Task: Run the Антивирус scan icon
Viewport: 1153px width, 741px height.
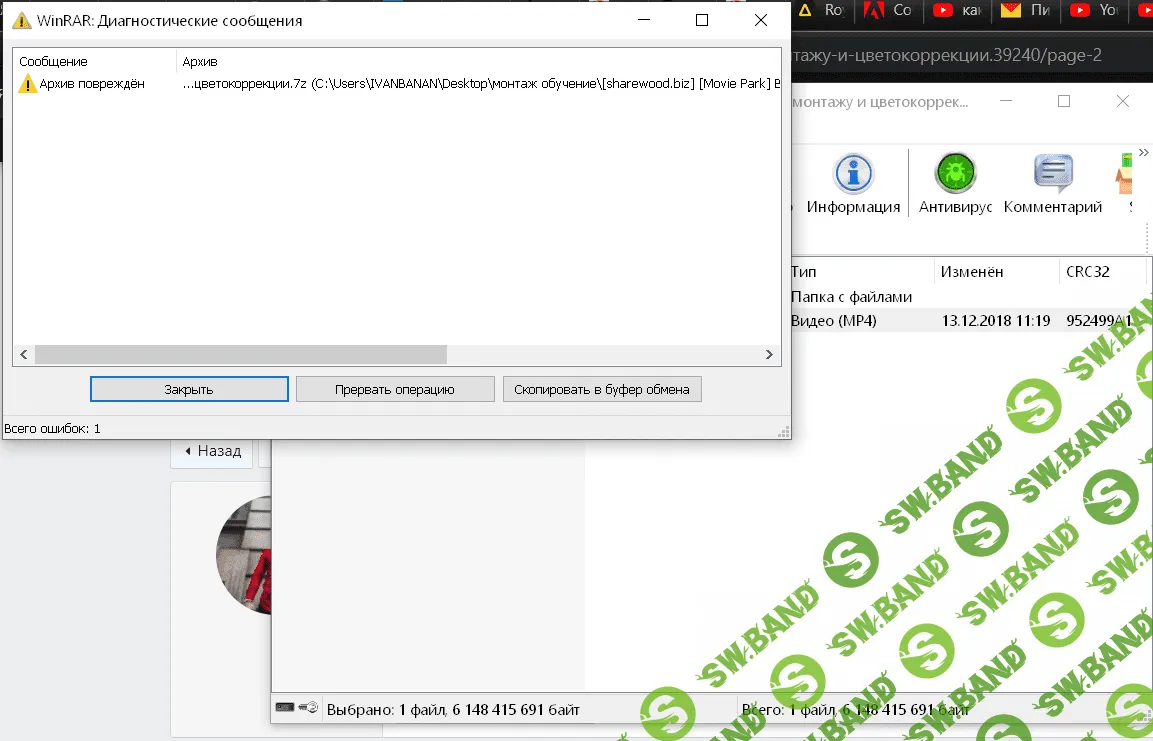Action: (x=955, y=184)
